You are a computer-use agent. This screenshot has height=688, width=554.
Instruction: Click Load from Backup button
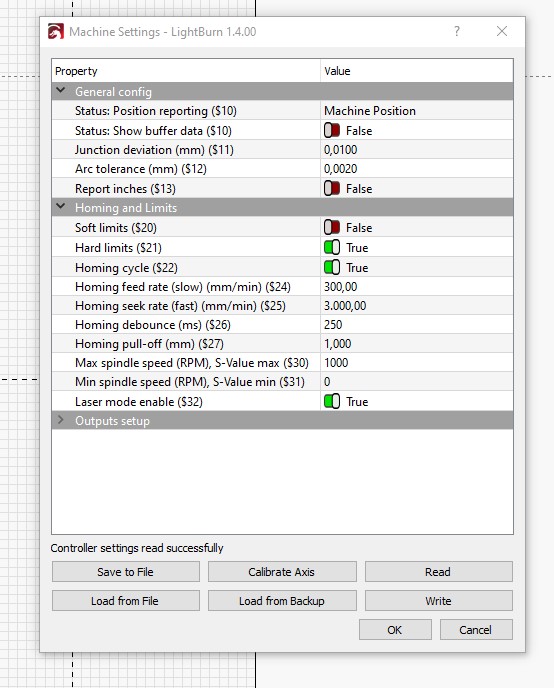click(x=282, y=601)
